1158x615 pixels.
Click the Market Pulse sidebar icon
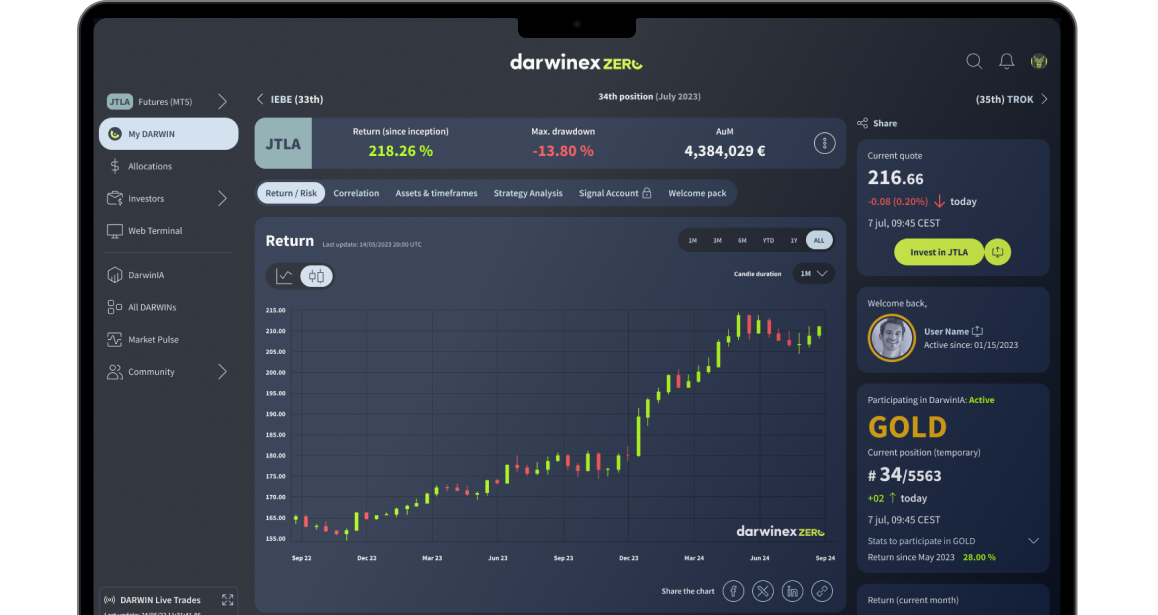pyautogui.click(x=114, y=340)
